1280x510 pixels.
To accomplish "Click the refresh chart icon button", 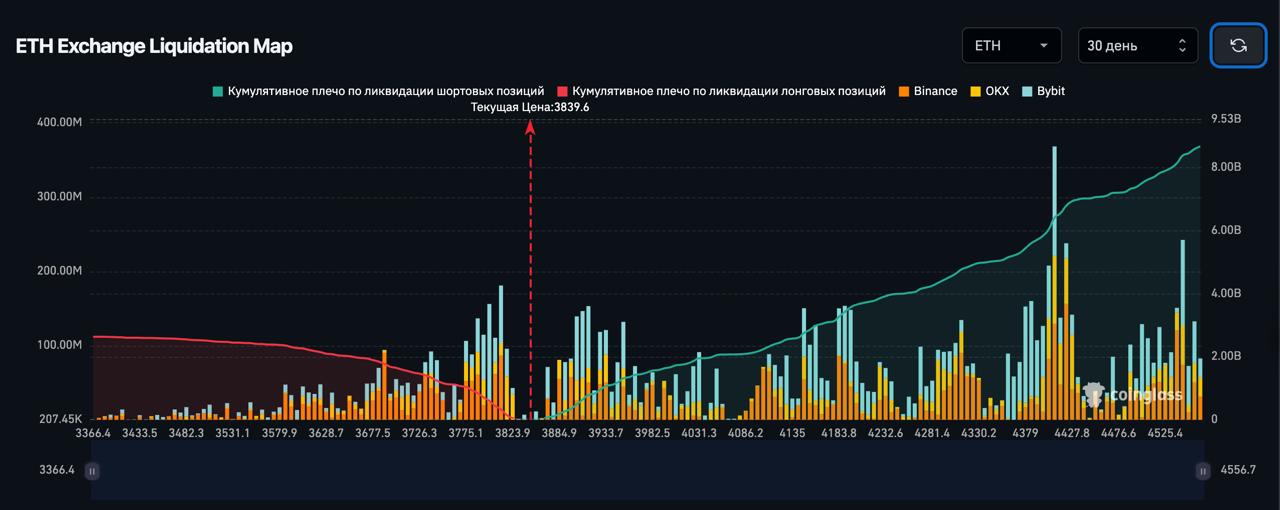I will point(1238,45).
